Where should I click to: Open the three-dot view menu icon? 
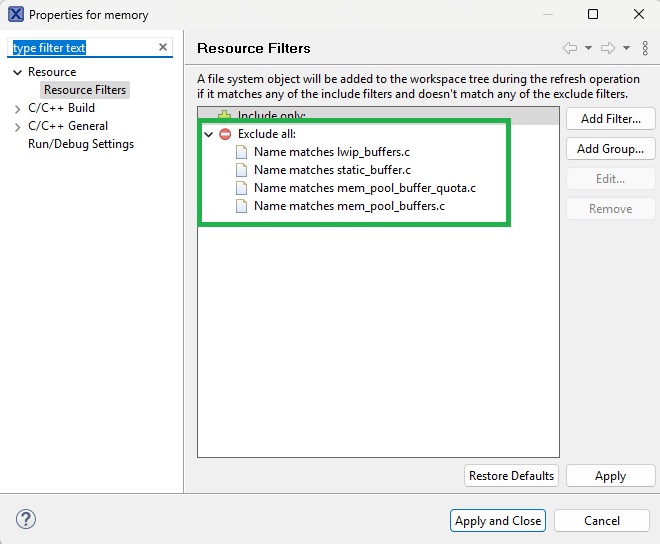tap(645, 48)
